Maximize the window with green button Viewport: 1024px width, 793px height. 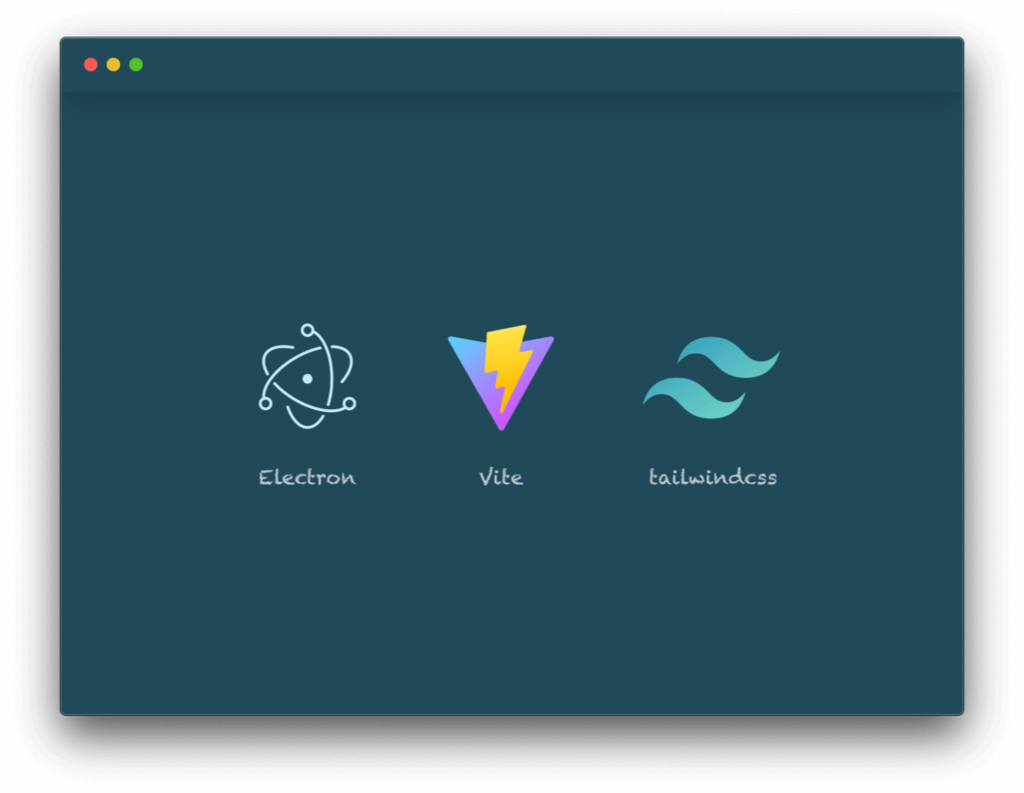pyautogui.click(x=136, y=64)
